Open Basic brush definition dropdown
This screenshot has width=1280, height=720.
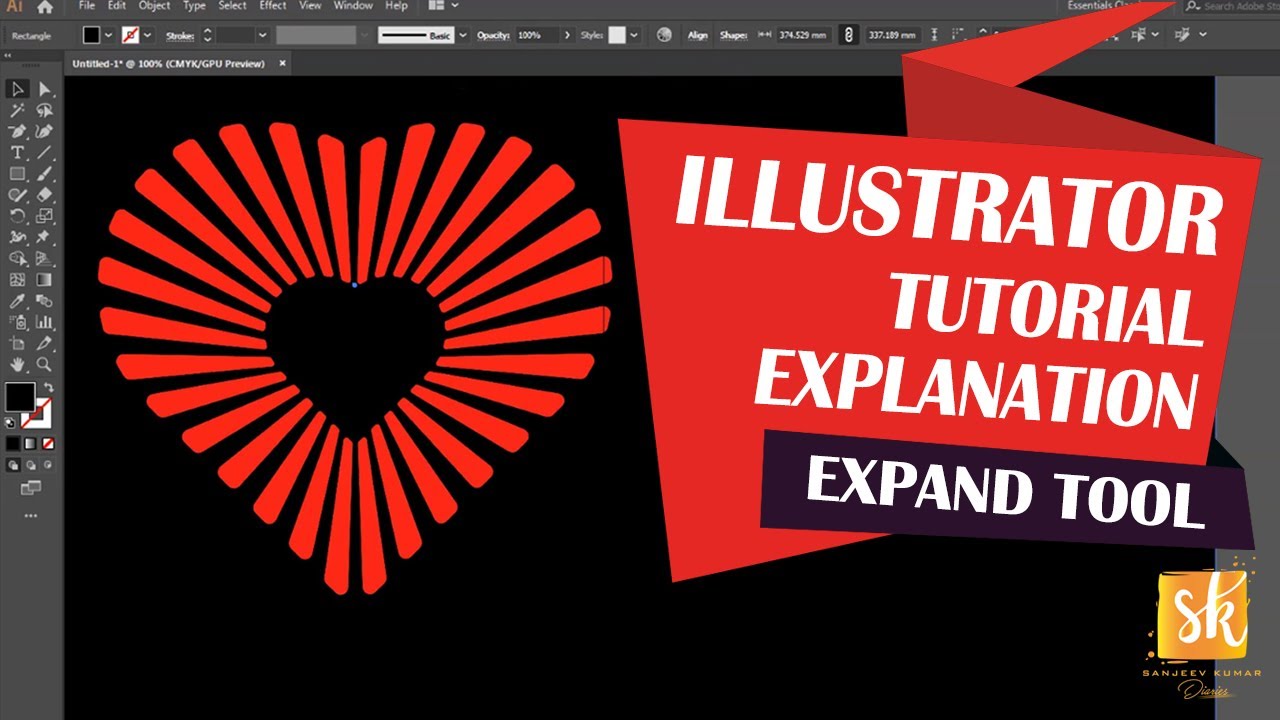(x=463, y=35)
